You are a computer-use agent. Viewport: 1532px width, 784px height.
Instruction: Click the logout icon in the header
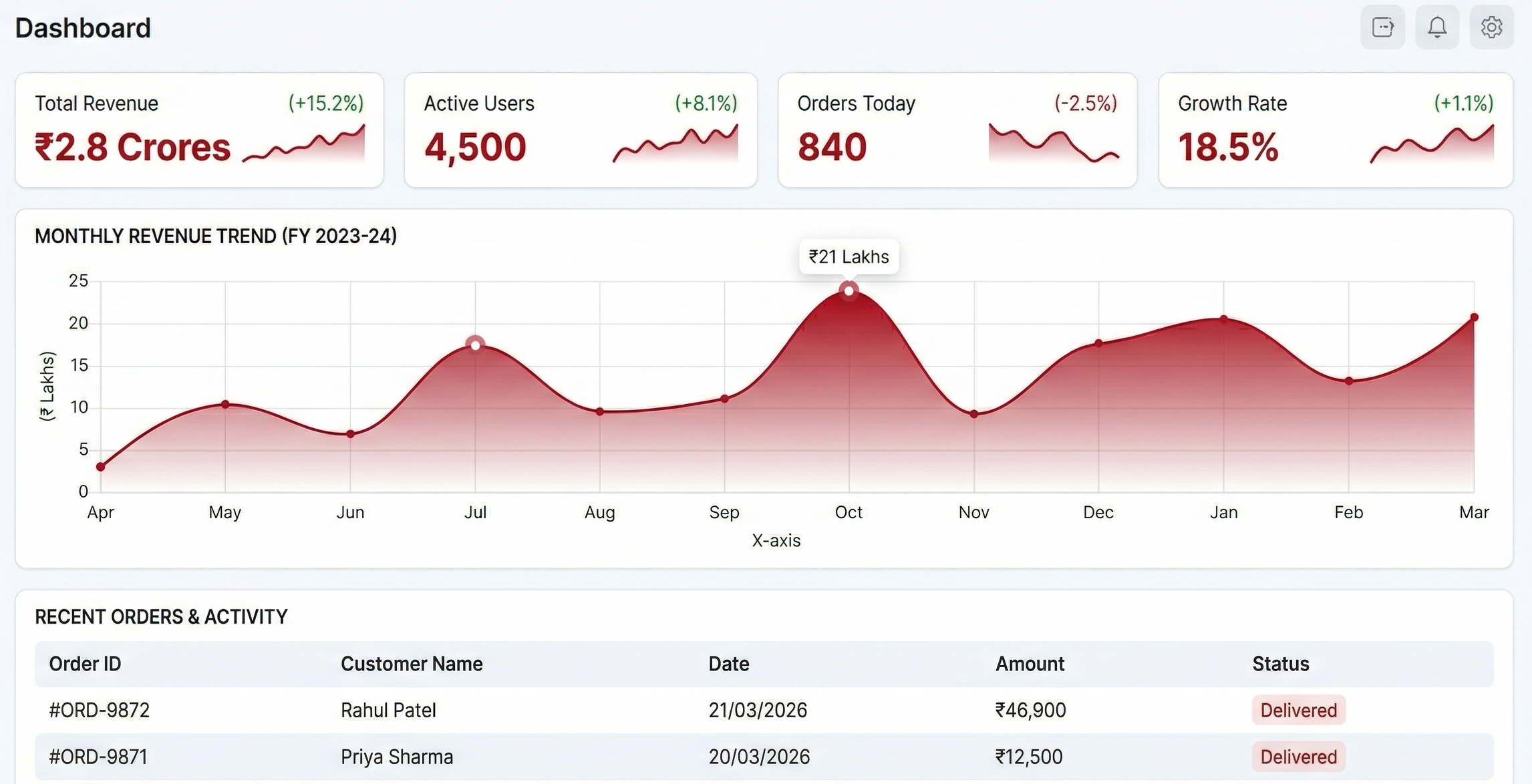coord(1383,27)
